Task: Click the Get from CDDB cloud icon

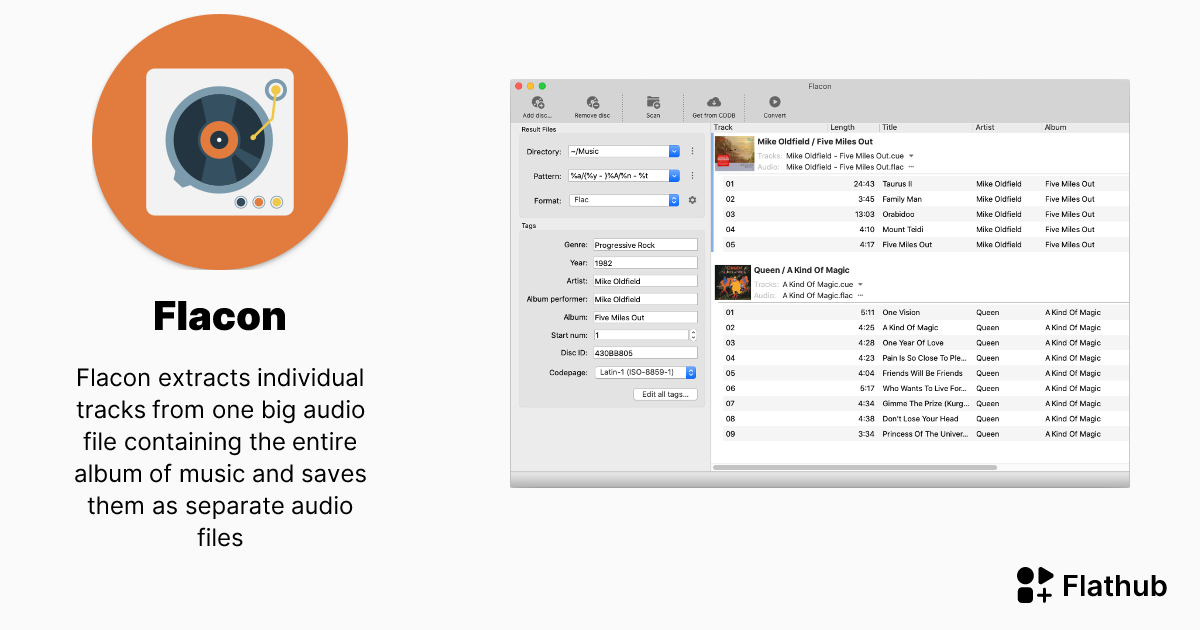Action: (x=713, y=103)
